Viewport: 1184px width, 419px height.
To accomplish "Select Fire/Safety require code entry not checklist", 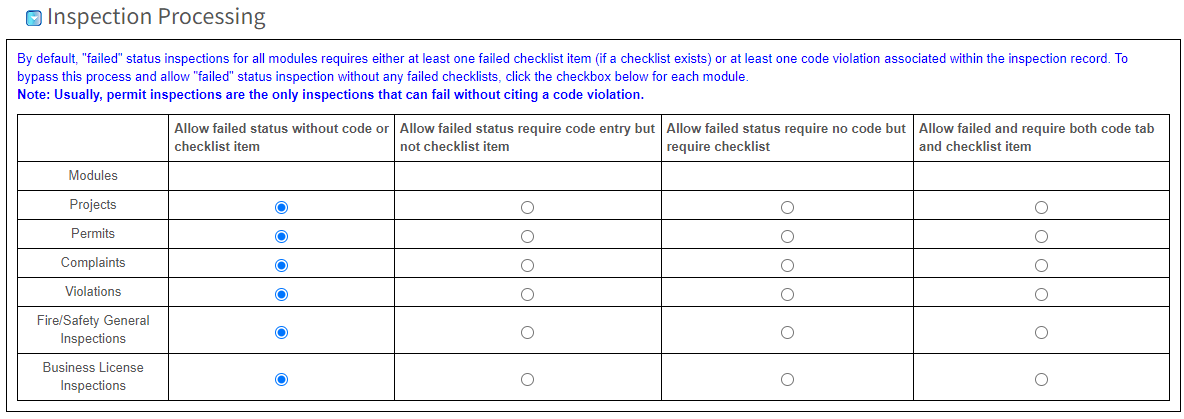I will point(527,332).
